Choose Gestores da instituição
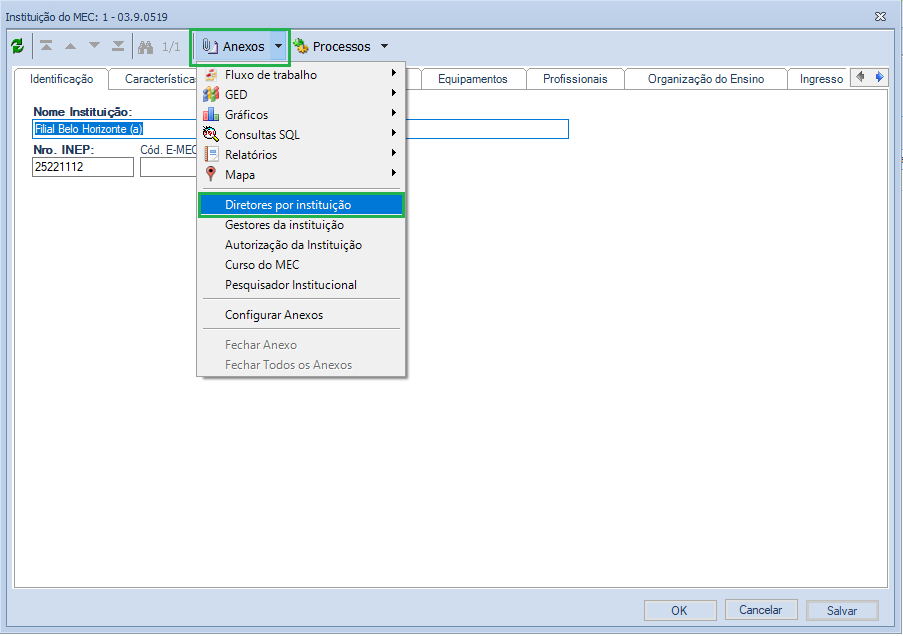The height and width of the screenshot is (636, 903). tap(301, 225)
